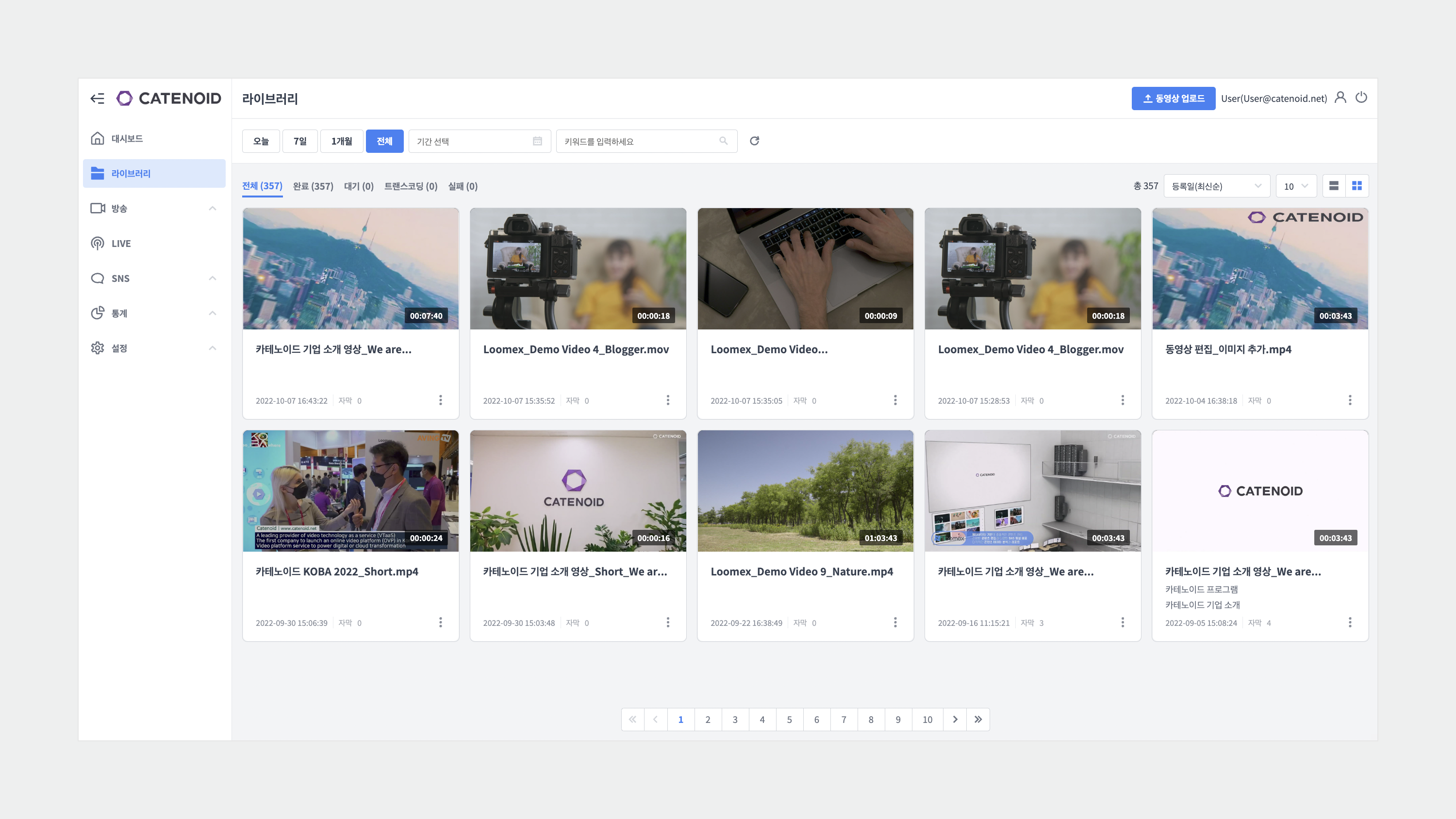Open the user profile icon
Screen dimensions: 1456x819
click(1340, 98)
